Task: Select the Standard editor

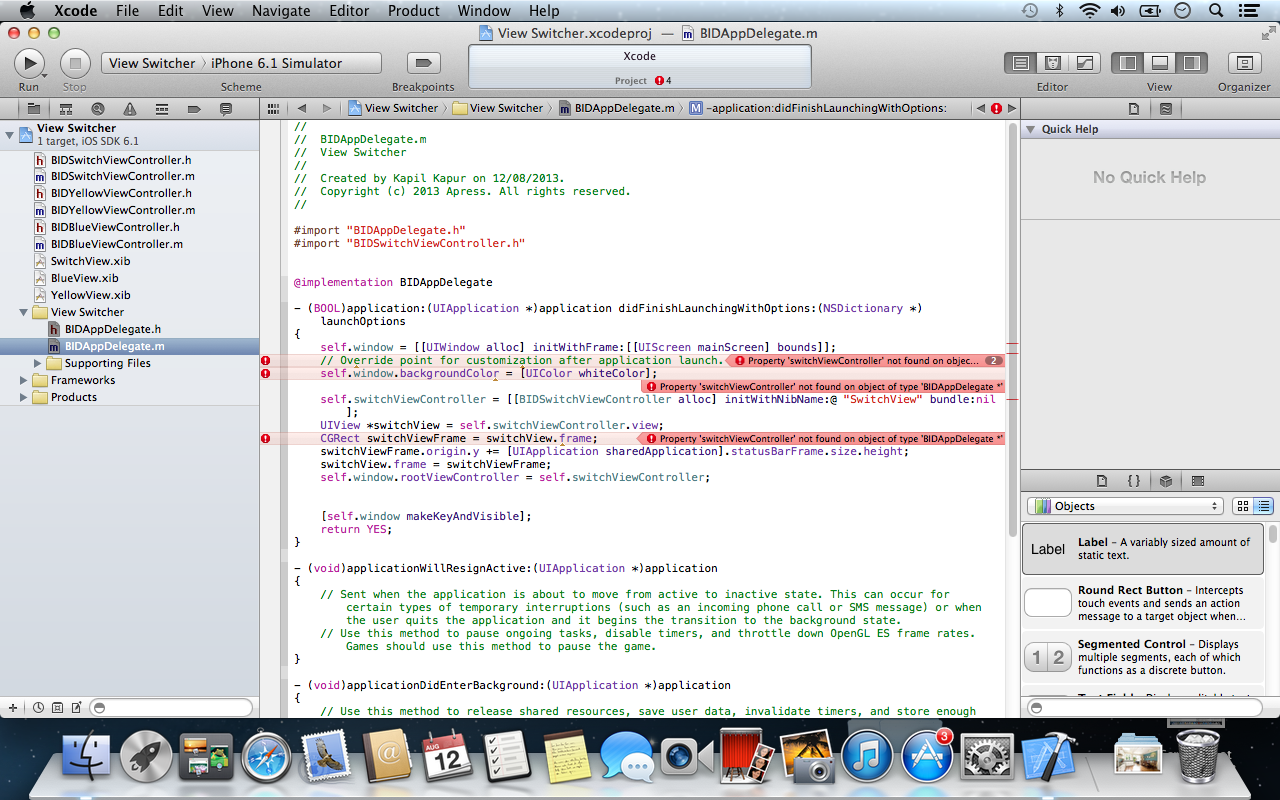Action: point(1020,63)
